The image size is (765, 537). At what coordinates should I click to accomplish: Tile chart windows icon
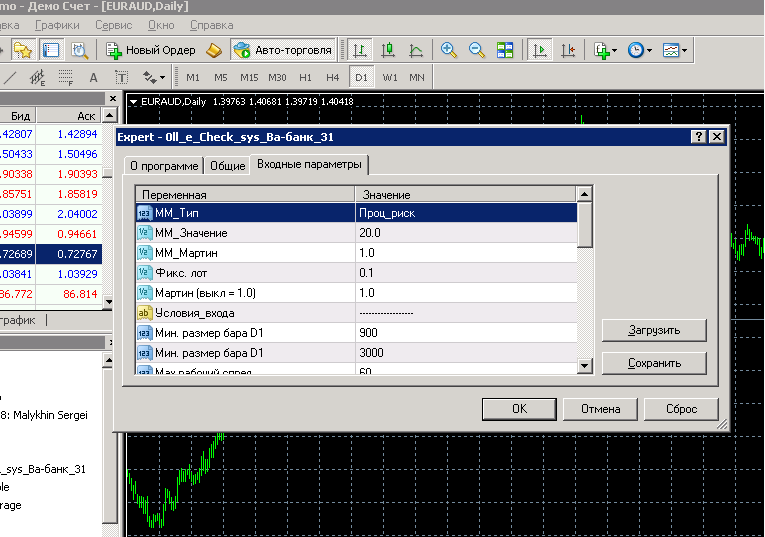pyautogui.click(x=505, y=50)
